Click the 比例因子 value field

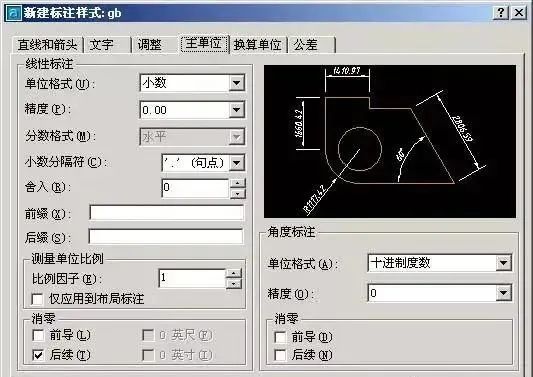192,278
